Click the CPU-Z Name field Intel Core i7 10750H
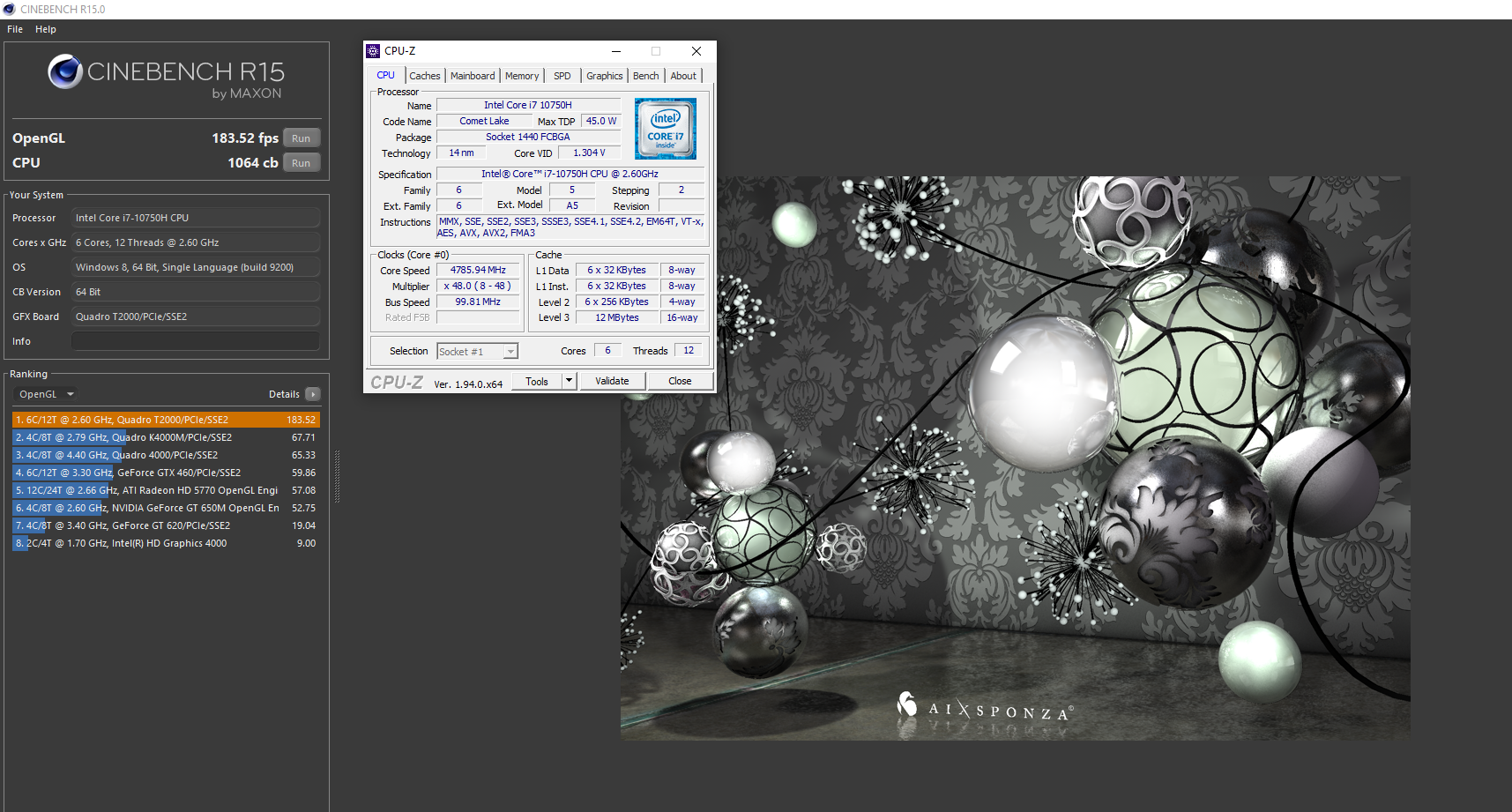Image resolution: width=1512 pixels, height=812 pixels. pos(528,106)
